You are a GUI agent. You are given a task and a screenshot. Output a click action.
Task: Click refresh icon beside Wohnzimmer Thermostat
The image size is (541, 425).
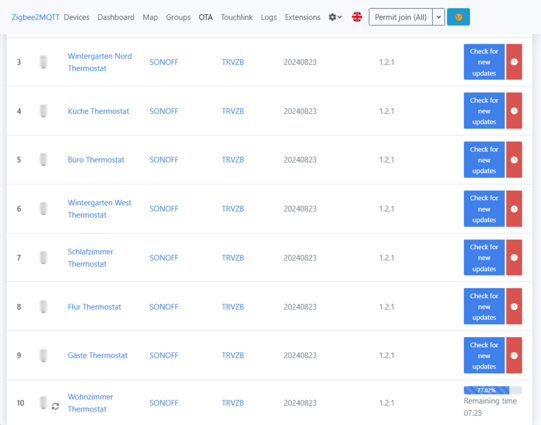click(x=55, y=406)
